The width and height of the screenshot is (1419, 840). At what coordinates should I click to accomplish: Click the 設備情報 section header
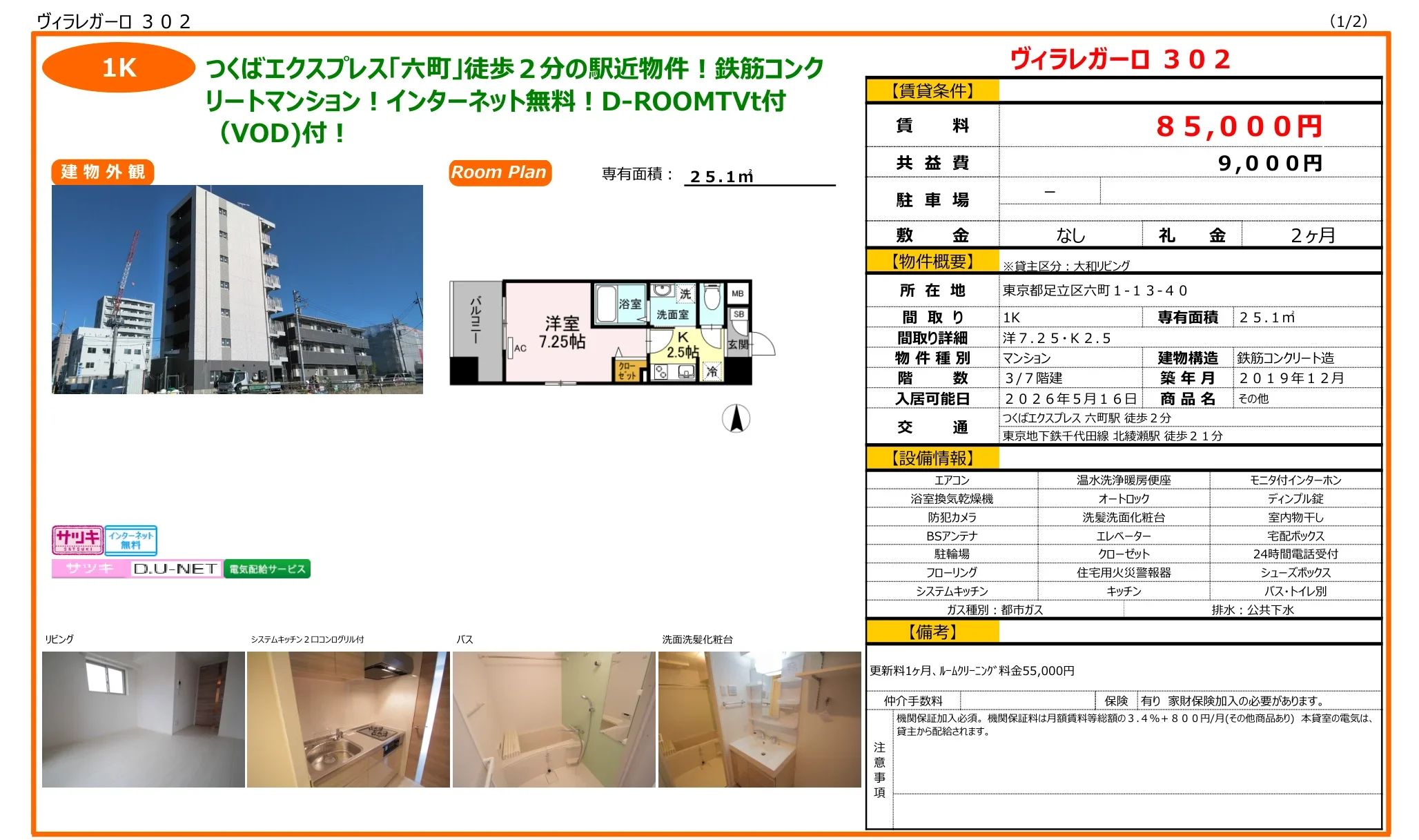pyautogui.click(x=932, y=458)
